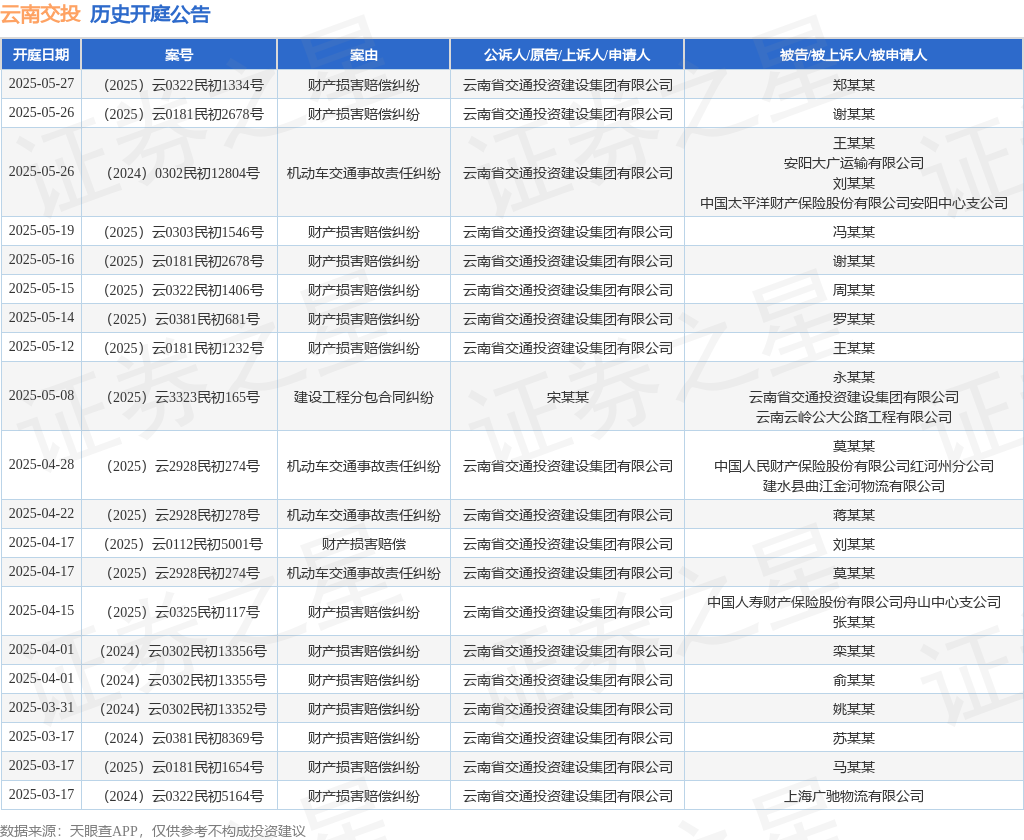Viewport: 1024px width, 840px height.
Task: Select case number (2025)云0112民初5001号
Action: click(x=184, y=544)
